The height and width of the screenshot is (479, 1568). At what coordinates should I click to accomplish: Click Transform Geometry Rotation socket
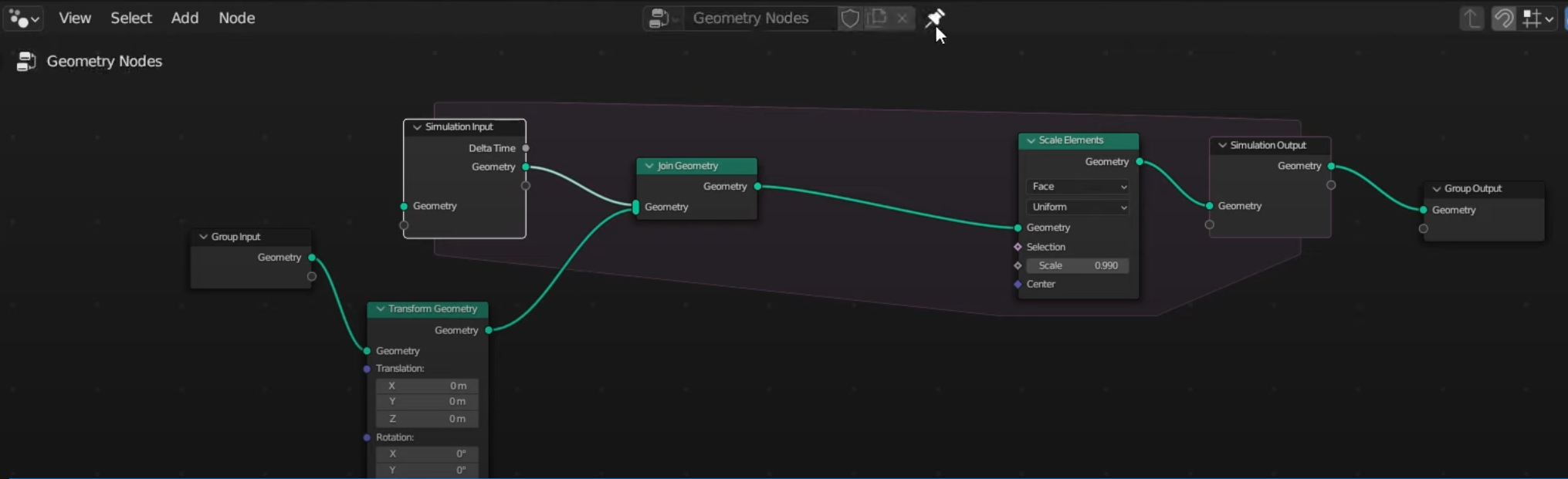click(367, 437)
